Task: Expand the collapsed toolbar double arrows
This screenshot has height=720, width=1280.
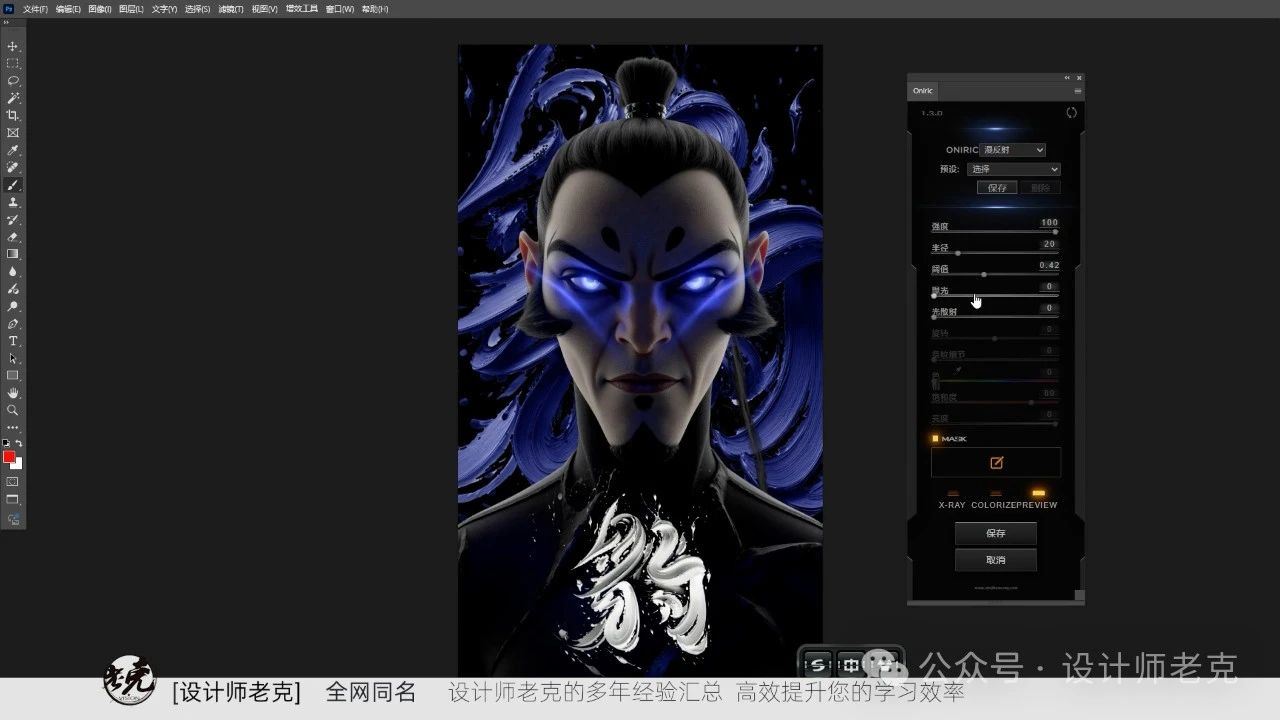Action: pyautogui.click(x=6, y=22)
